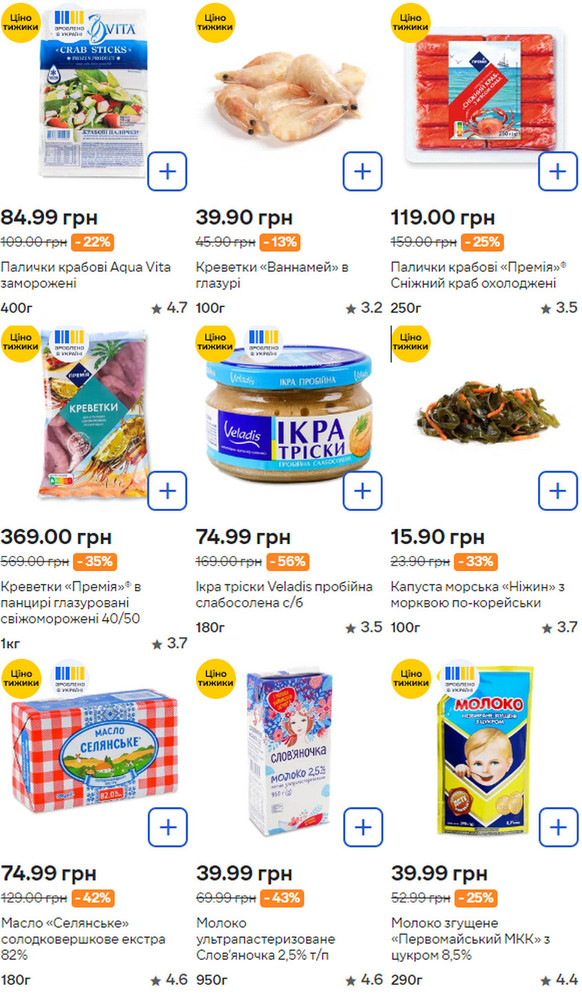The width and height of the screenshot is (582, 1000).
Task: Open Selianske butter pack image
Action: tap(94, 754)
